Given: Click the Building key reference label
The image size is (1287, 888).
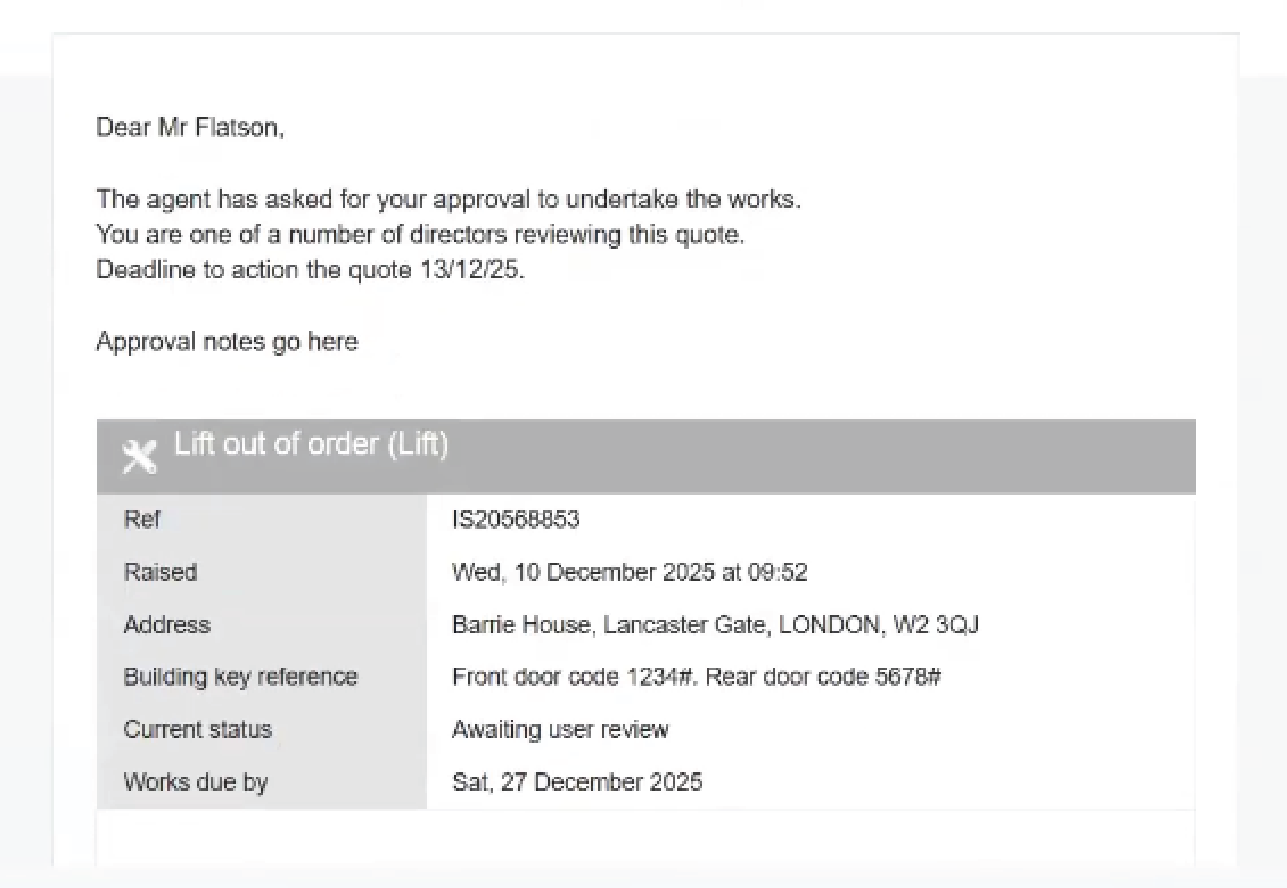Looking at the screenshot, I should coord(240,677).
